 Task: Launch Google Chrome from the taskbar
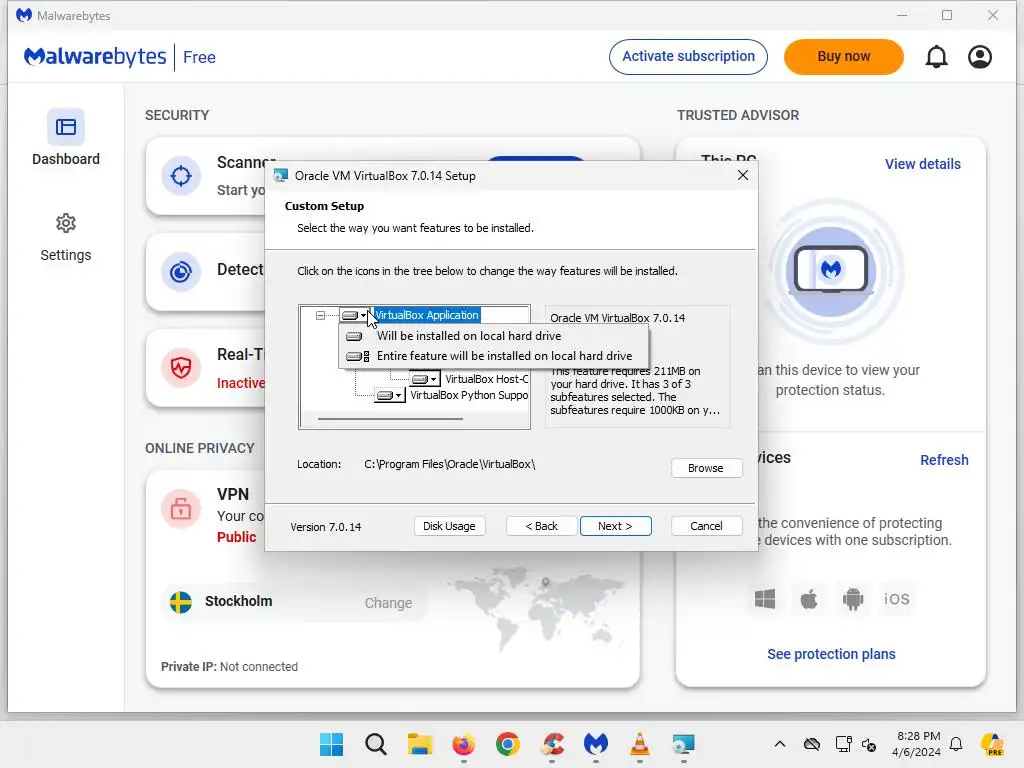(507, 744)
